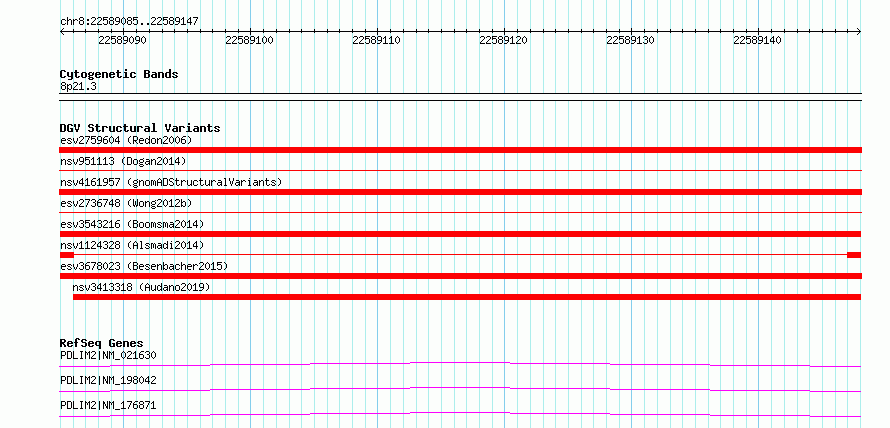890x428 pixels.
Task: Click the esv2759604 (Redon2006) variant label
Action: click(126, 140)
